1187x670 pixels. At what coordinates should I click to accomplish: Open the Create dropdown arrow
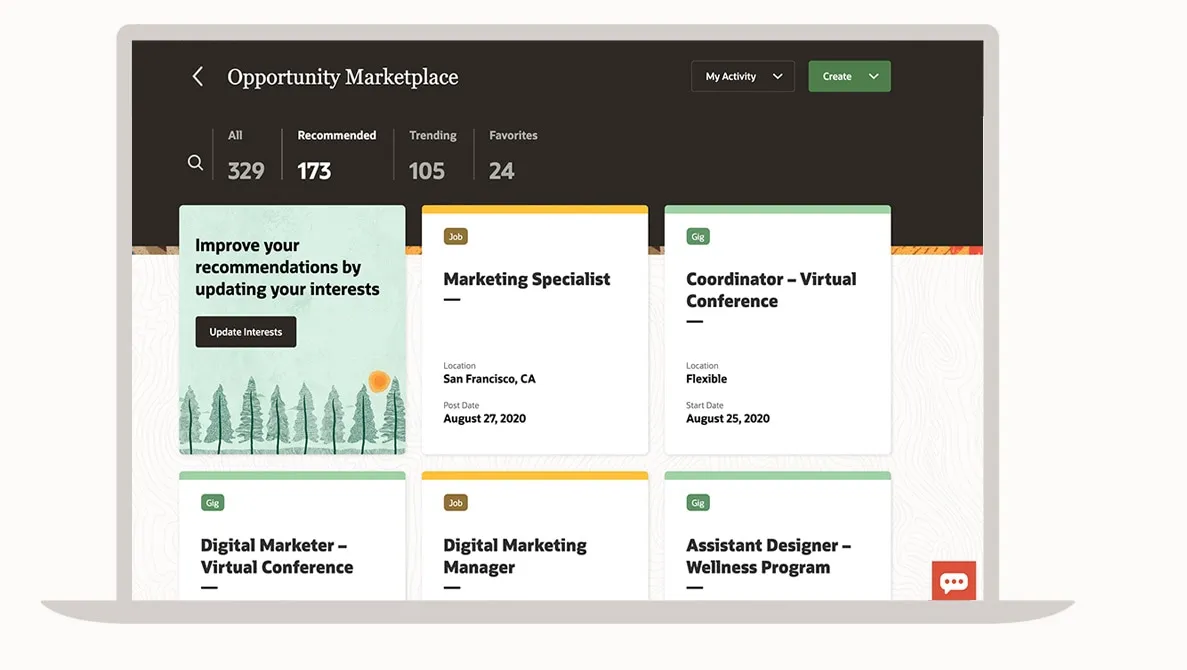tap(874, 77)
